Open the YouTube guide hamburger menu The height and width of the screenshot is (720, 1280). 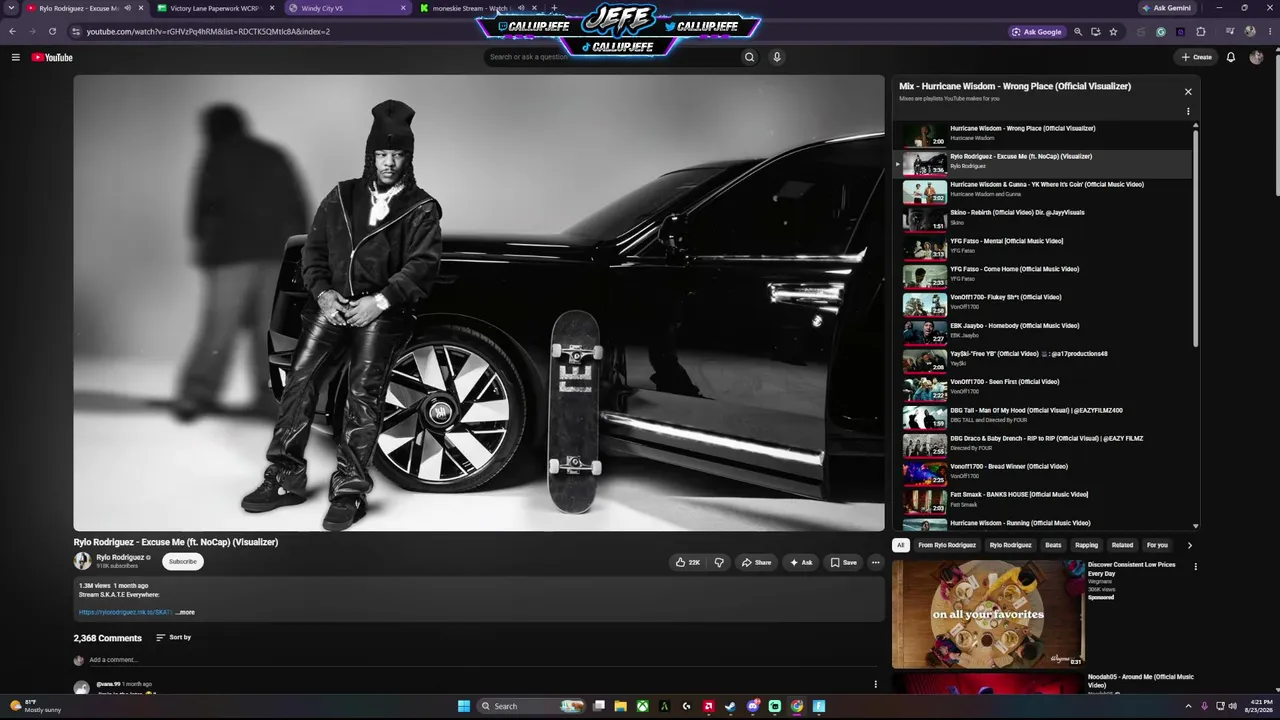click(15, 57)
